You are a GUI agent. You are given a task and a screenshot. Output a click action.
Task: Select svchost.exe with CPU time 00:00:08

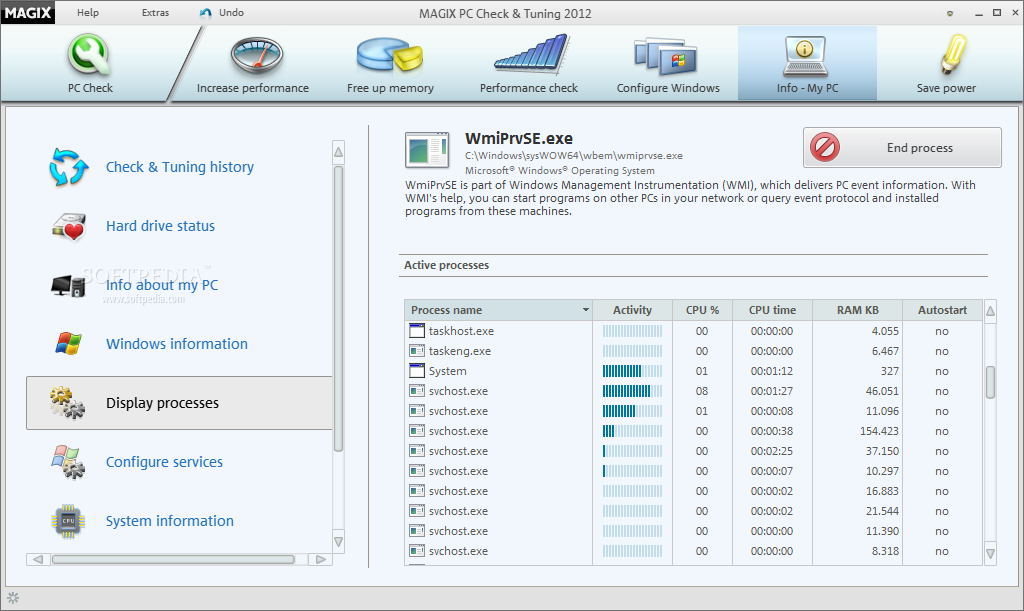click(x=693, y=411)
